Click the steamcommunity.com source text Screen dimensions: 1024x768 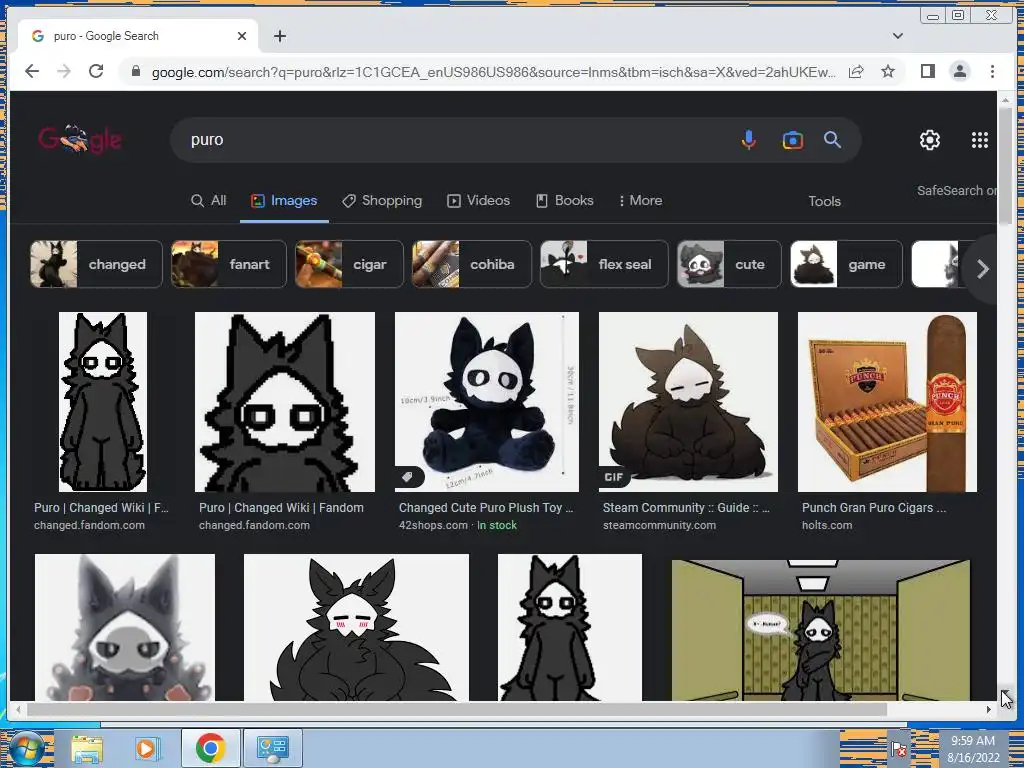pos(659,525)
